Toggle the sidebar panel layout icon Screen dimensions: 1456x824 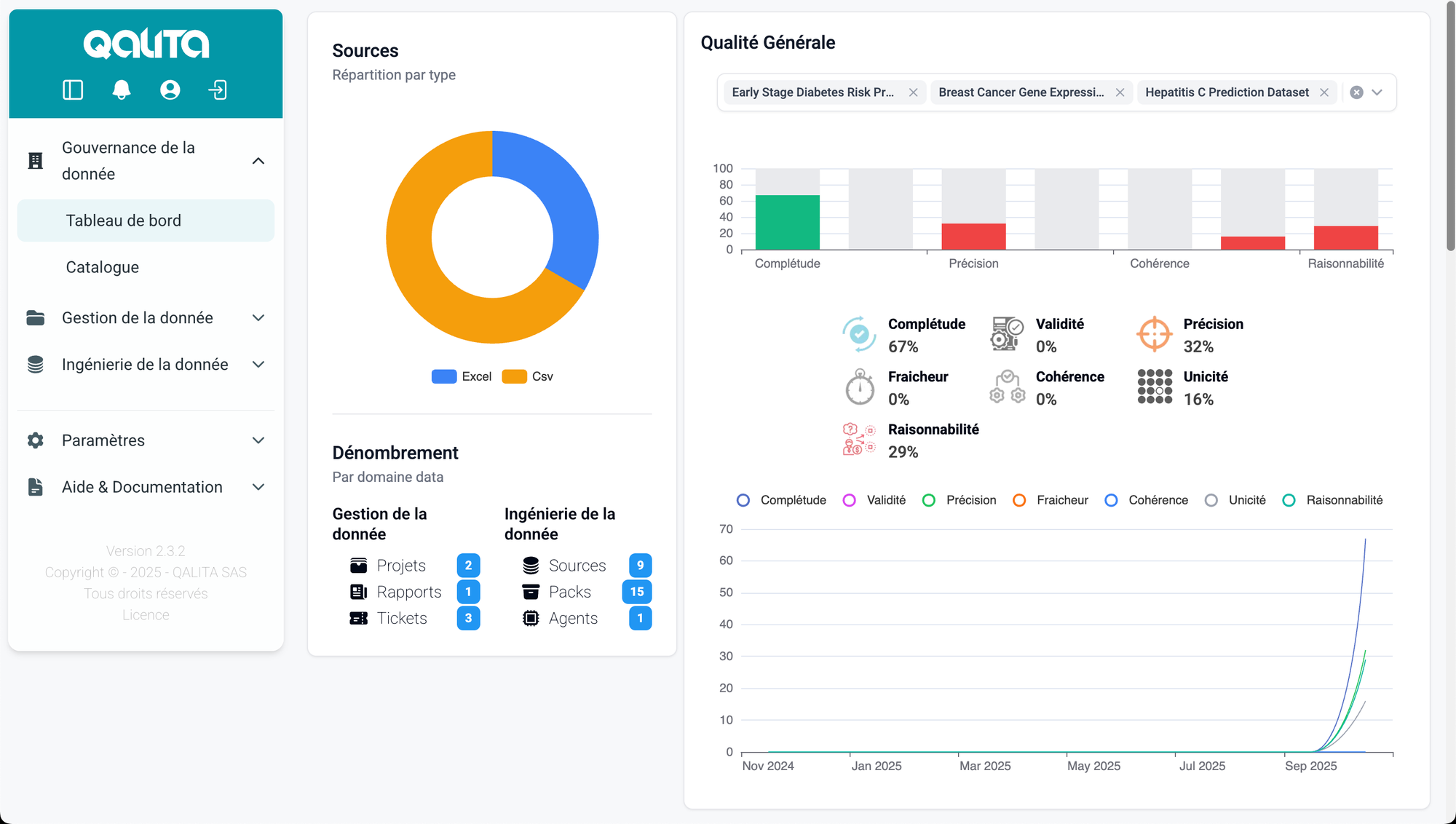point(73,90)
